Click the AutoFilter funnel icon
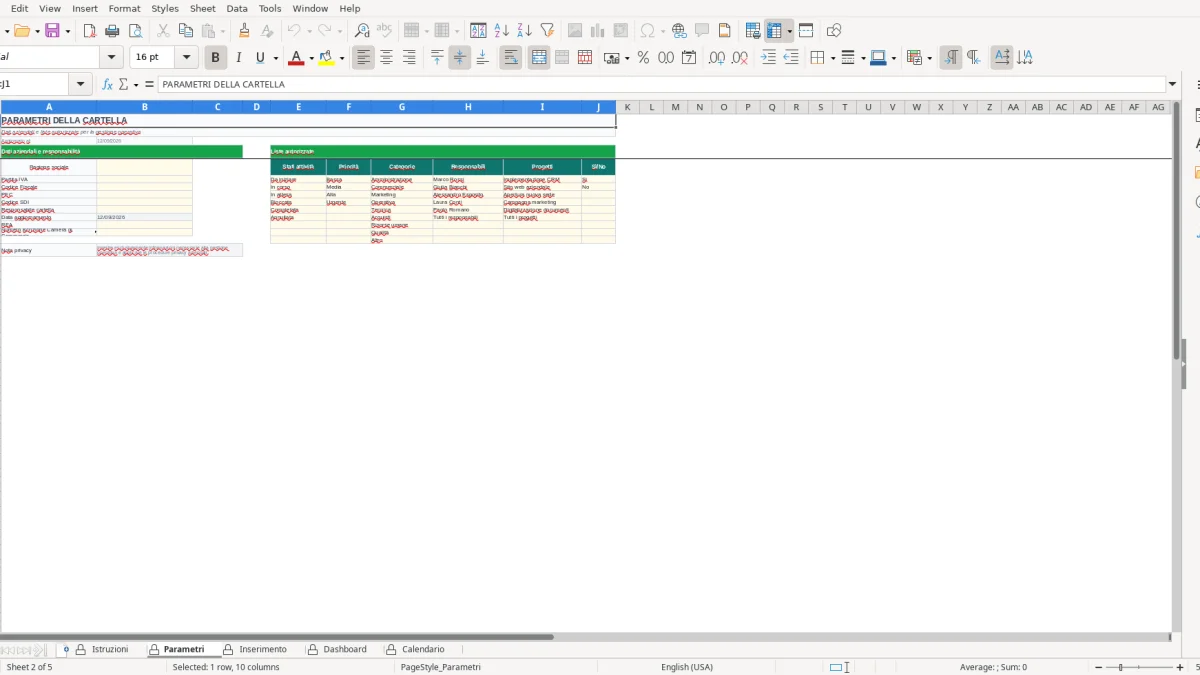 (547, 31)
